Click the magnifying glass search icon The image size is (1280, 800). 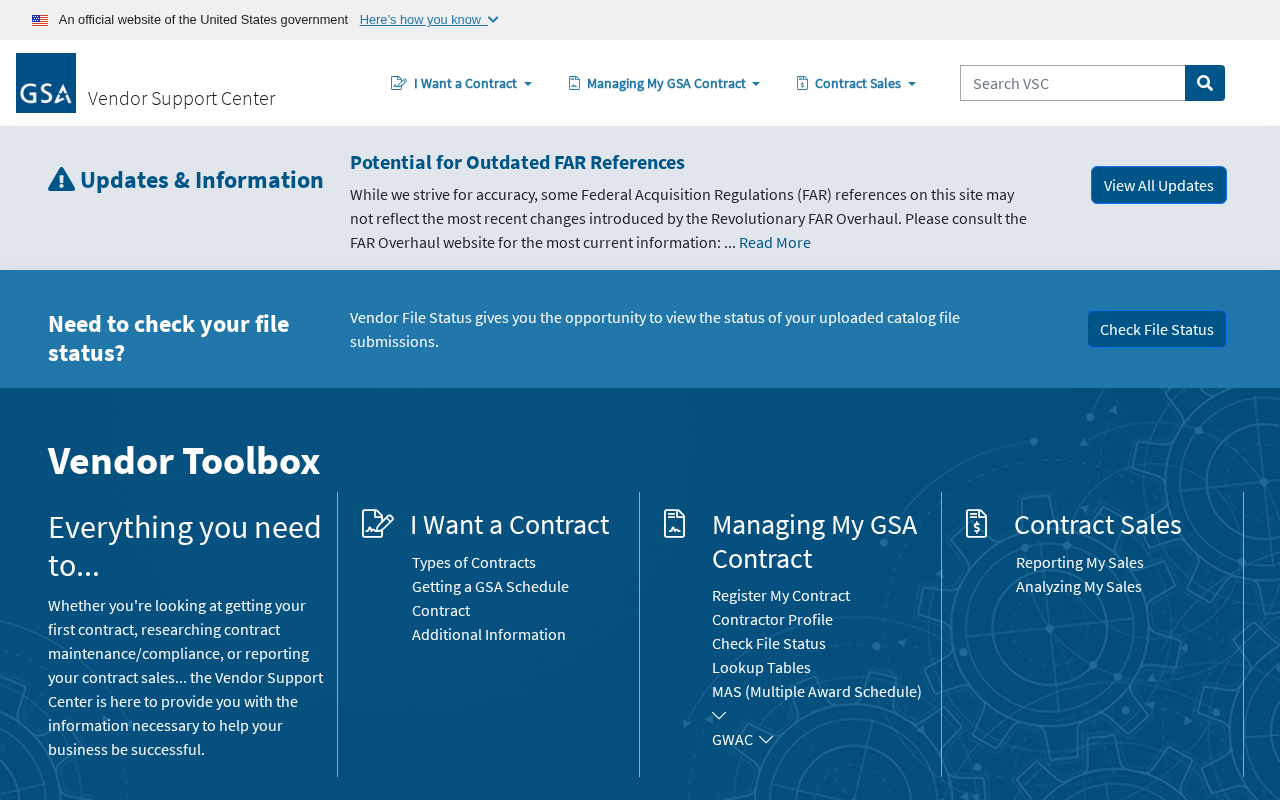[x=1205, y=83]
